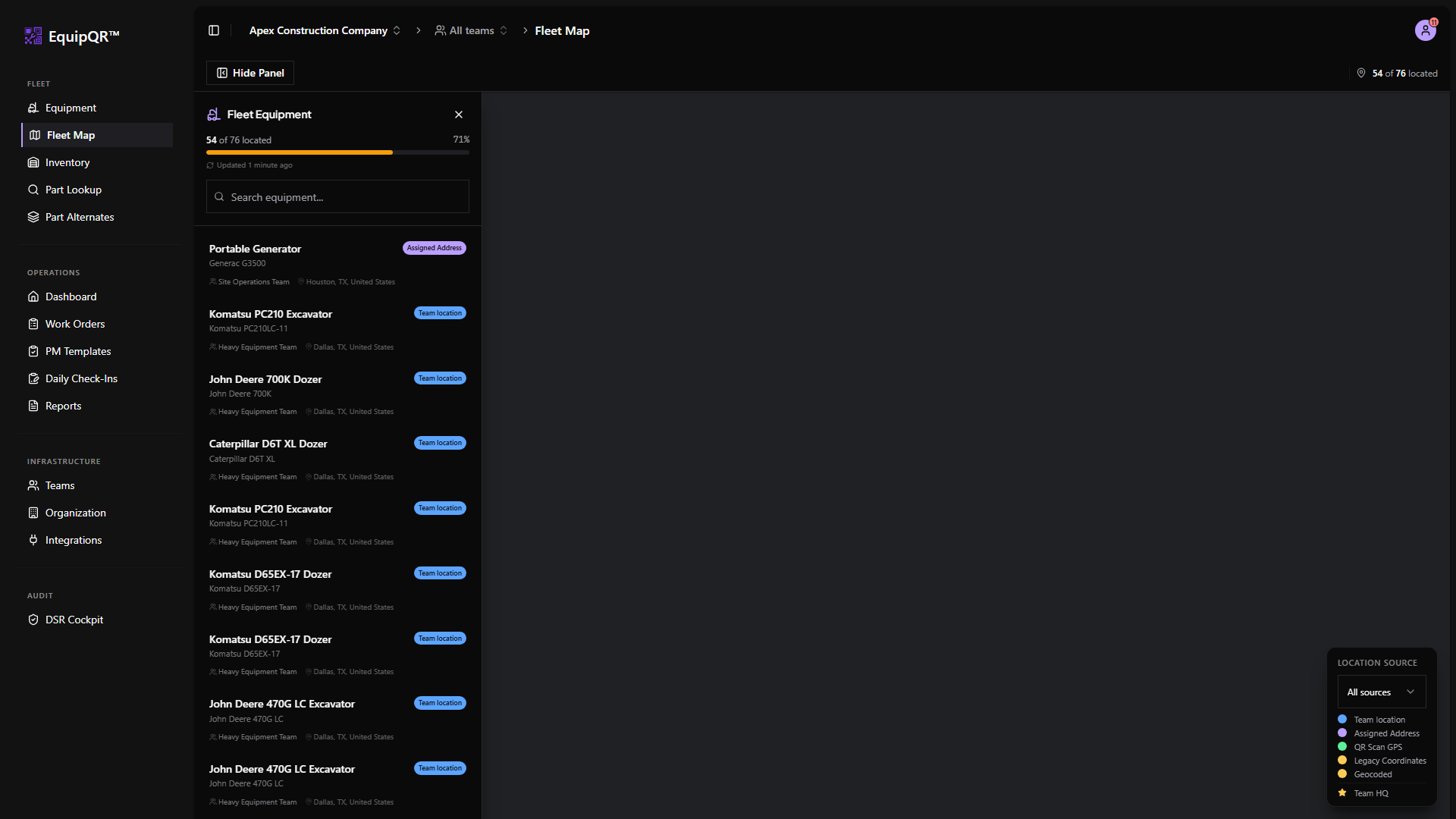Image resolution: width=1456 pixels, height=819 pixels.
Task: Click the Assigned Address badge
Action: pyautogui.click(x=435, y=248)
